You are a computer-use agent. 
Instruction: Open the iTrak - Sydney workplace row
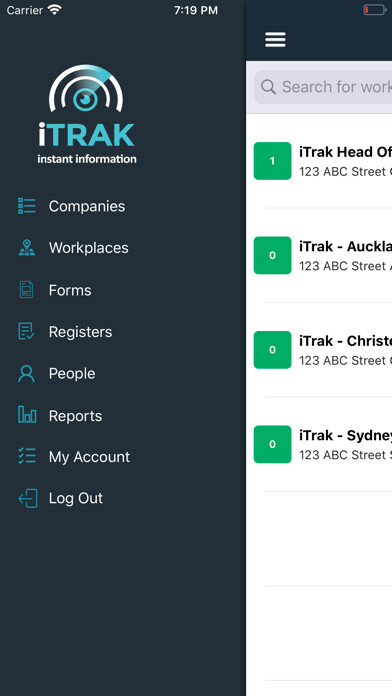click(319, 444)
